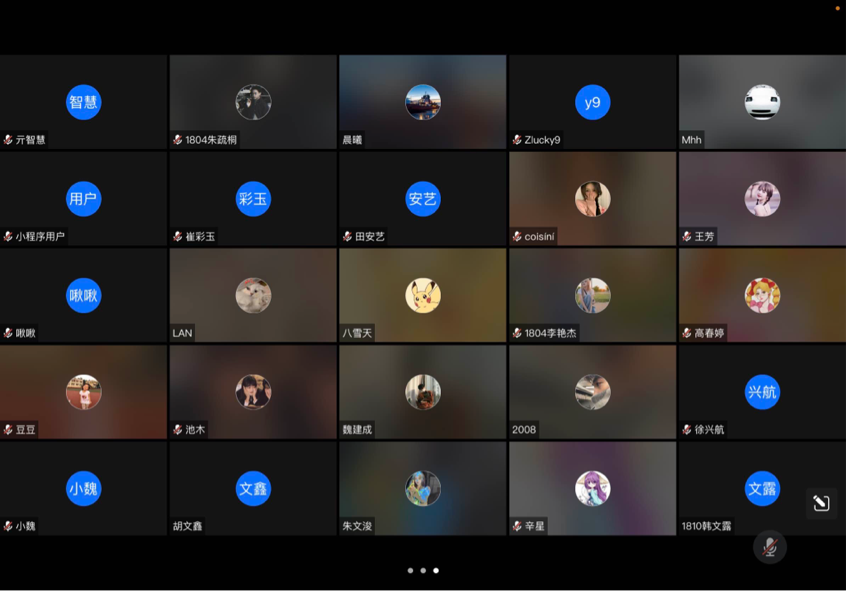The height and width of the screenshot is (591, 846).
Task: Click the muted mic icon beside 1804朱疏桐
Action: pos(178,140)
